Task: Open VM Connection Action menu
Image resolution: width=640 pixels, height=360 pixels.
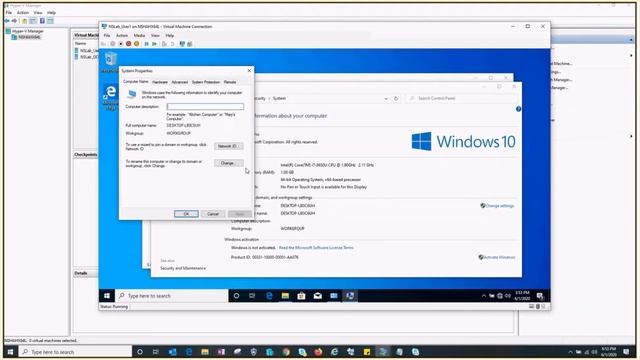Action: tap(122, 36)
